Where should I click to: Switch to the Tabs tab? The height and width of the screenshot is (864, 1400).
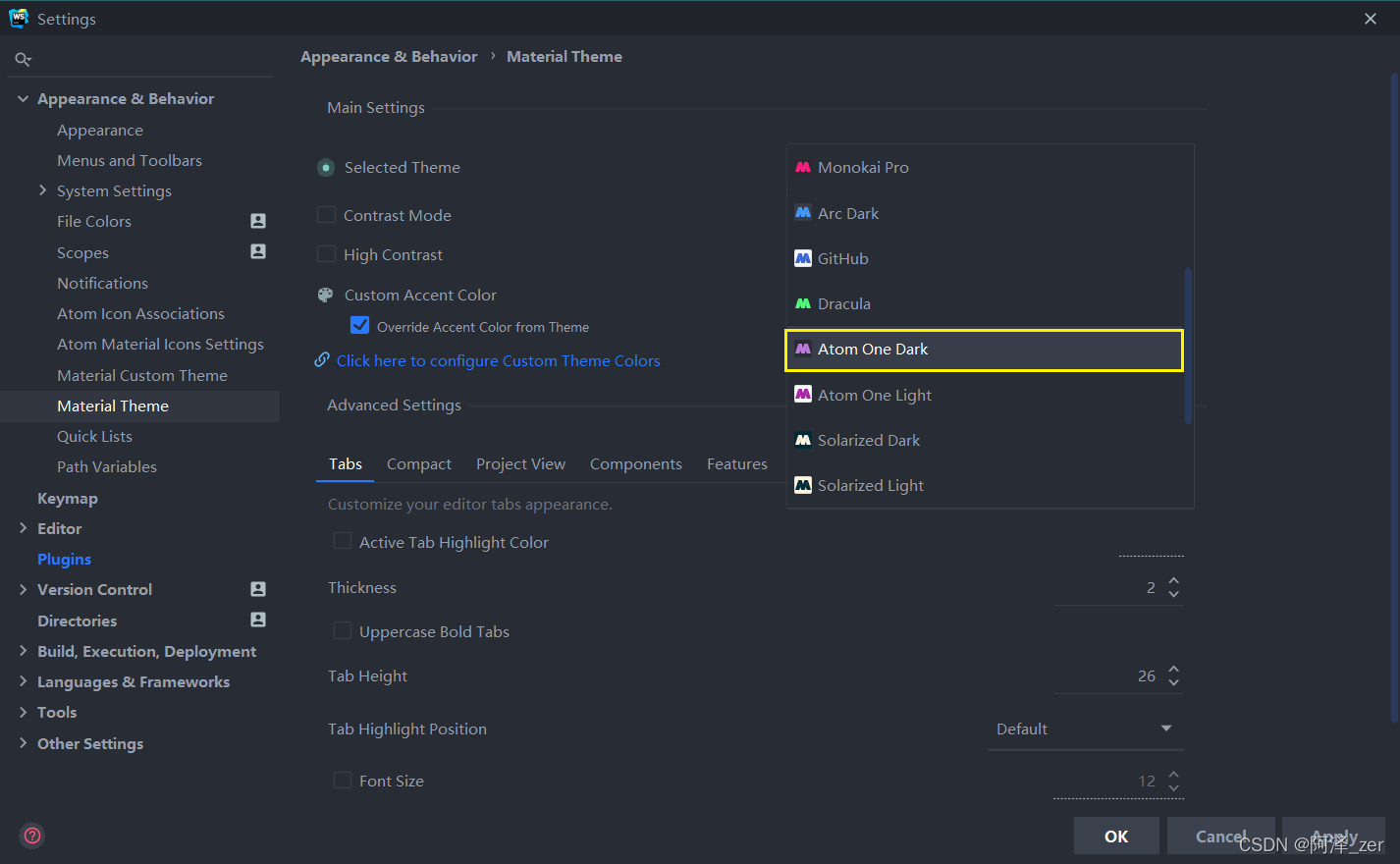click(x=346, y=463)
